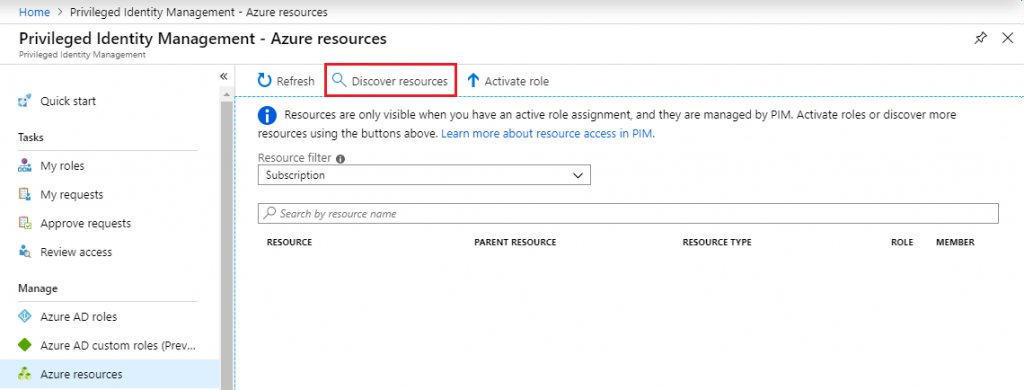
Task: Pin this blade with pushpin icon
Action: pos(980,39)
